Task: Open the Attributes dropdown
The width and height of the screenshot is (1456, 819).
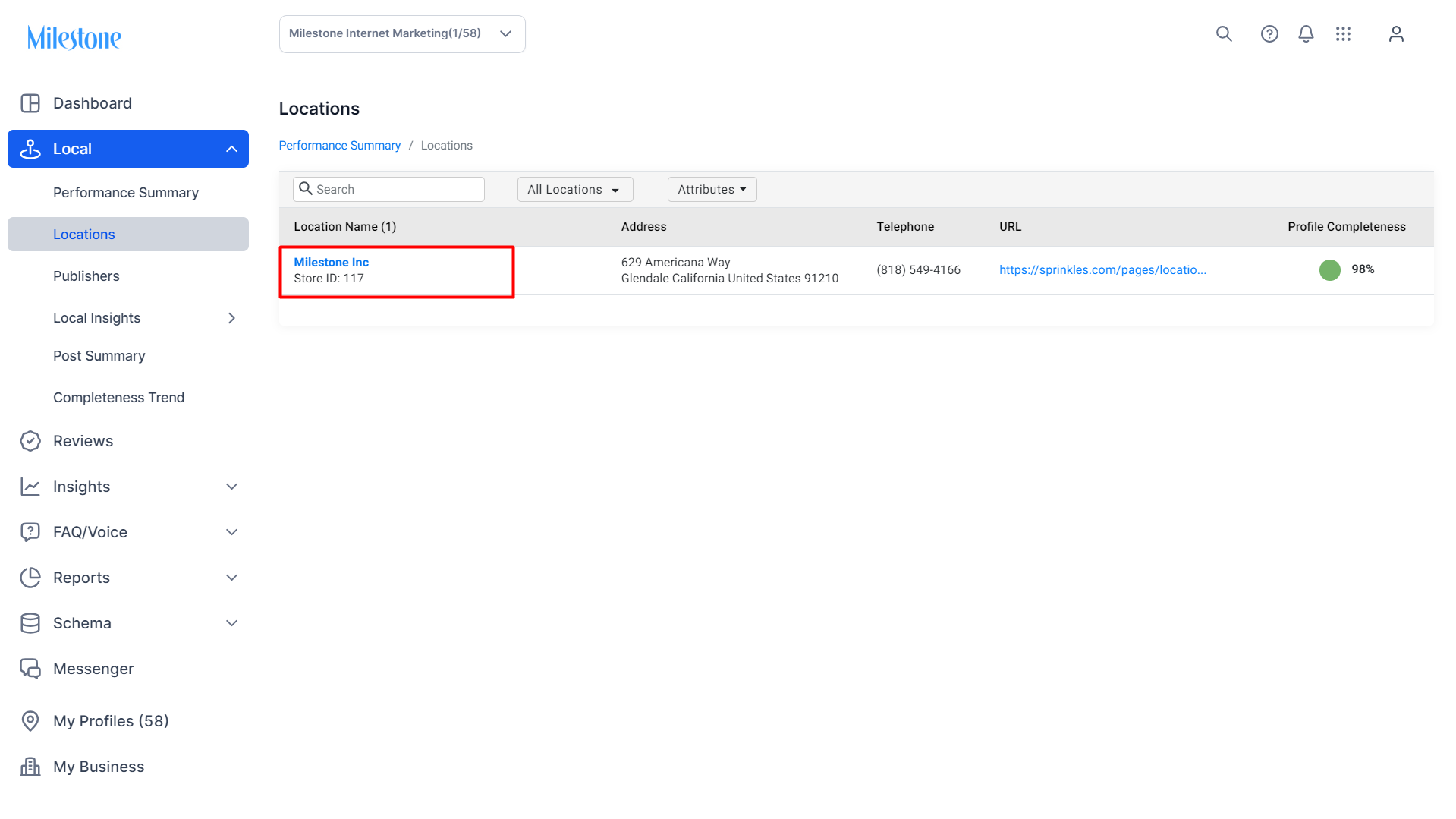Action: (x=712, y=190)
